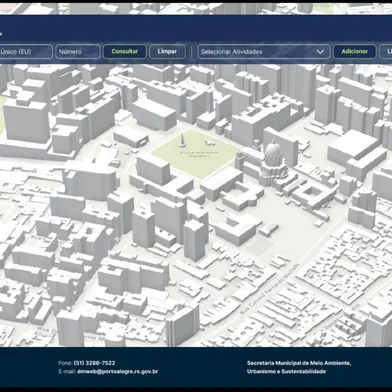392x392 pixels.
Task: Click the phone number (51) 3286-7522
Action: tap(94, 363)
